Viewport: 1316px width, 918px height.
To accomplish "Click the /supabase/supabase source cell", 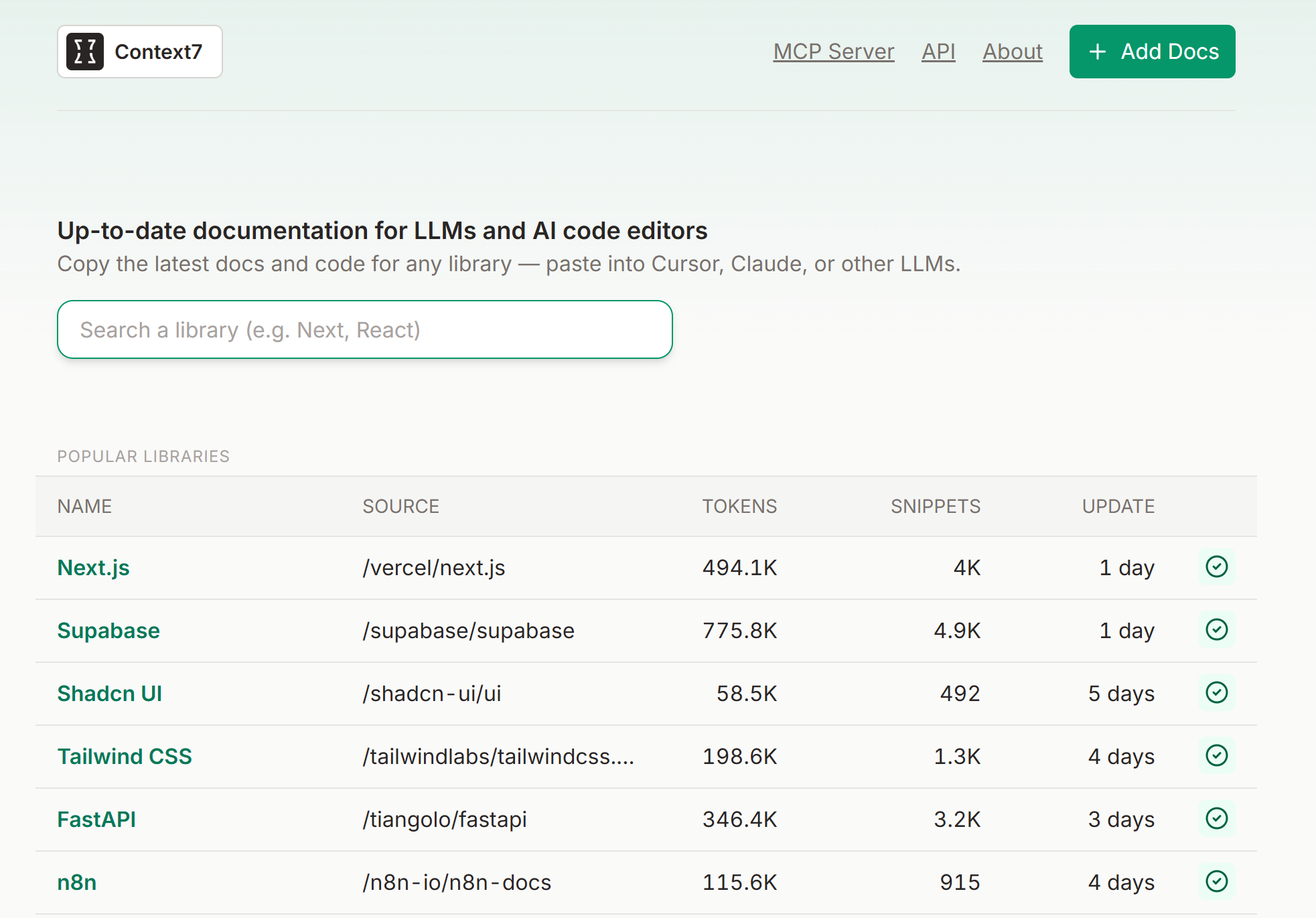I will 469,631.
